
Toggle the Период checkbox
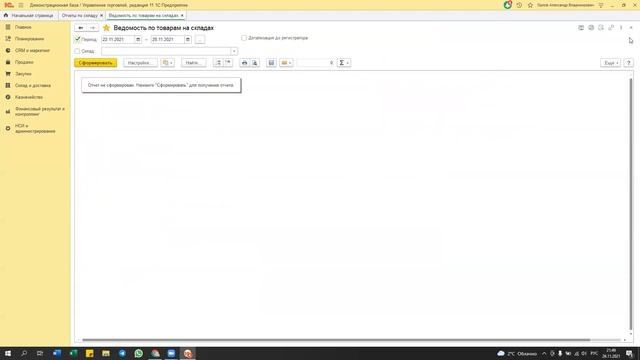pyautogui.click(x=78, y=39)
